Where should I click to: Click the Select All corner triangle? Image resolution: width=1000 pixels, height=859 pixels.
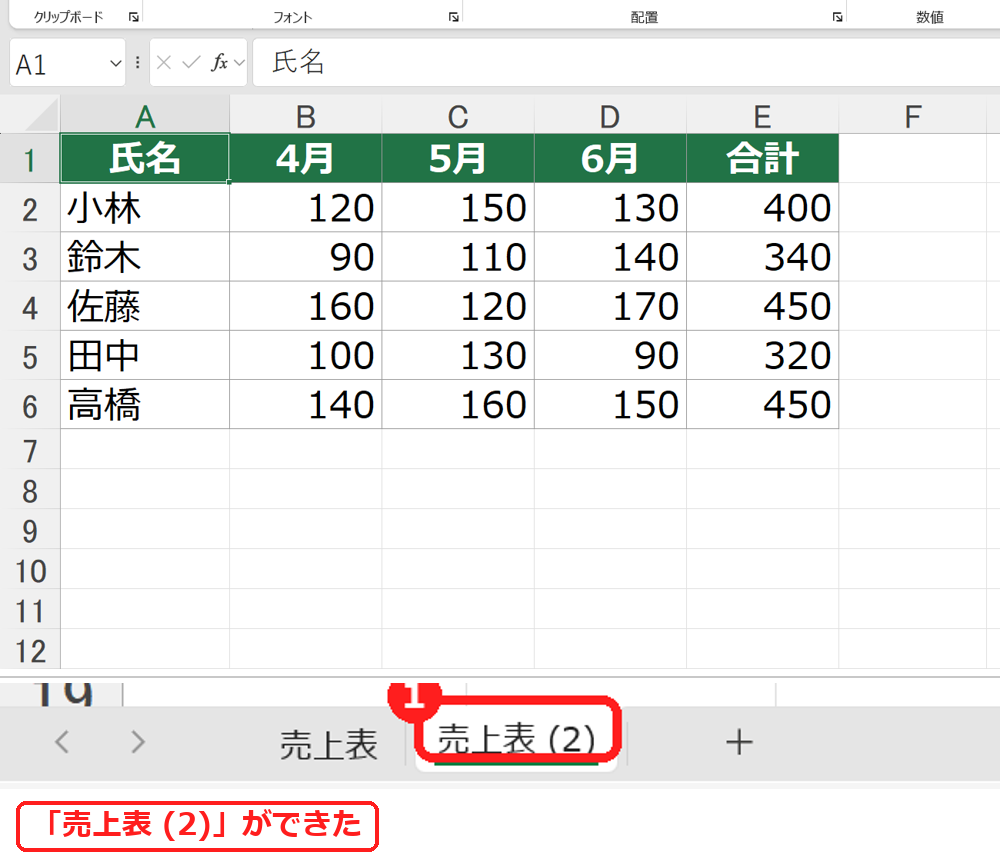(x=41, y=115)
